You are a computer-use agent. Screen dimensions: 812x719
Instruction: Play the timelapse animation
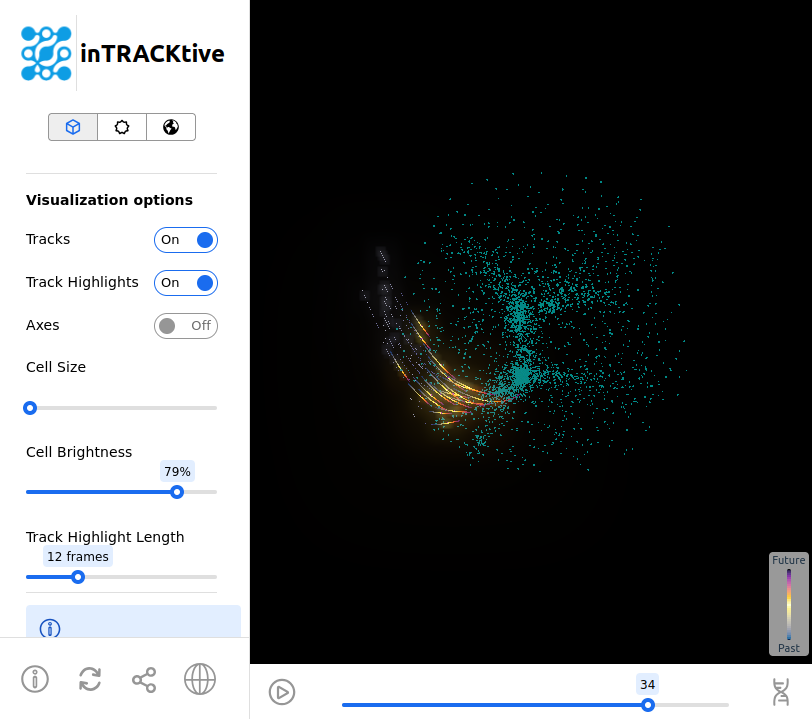pos(282,692)
